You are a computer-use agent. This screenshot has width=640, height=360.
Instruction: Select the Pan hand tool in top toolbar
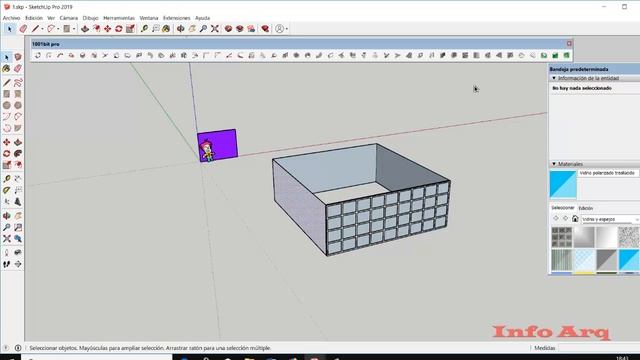coord(192,29)
